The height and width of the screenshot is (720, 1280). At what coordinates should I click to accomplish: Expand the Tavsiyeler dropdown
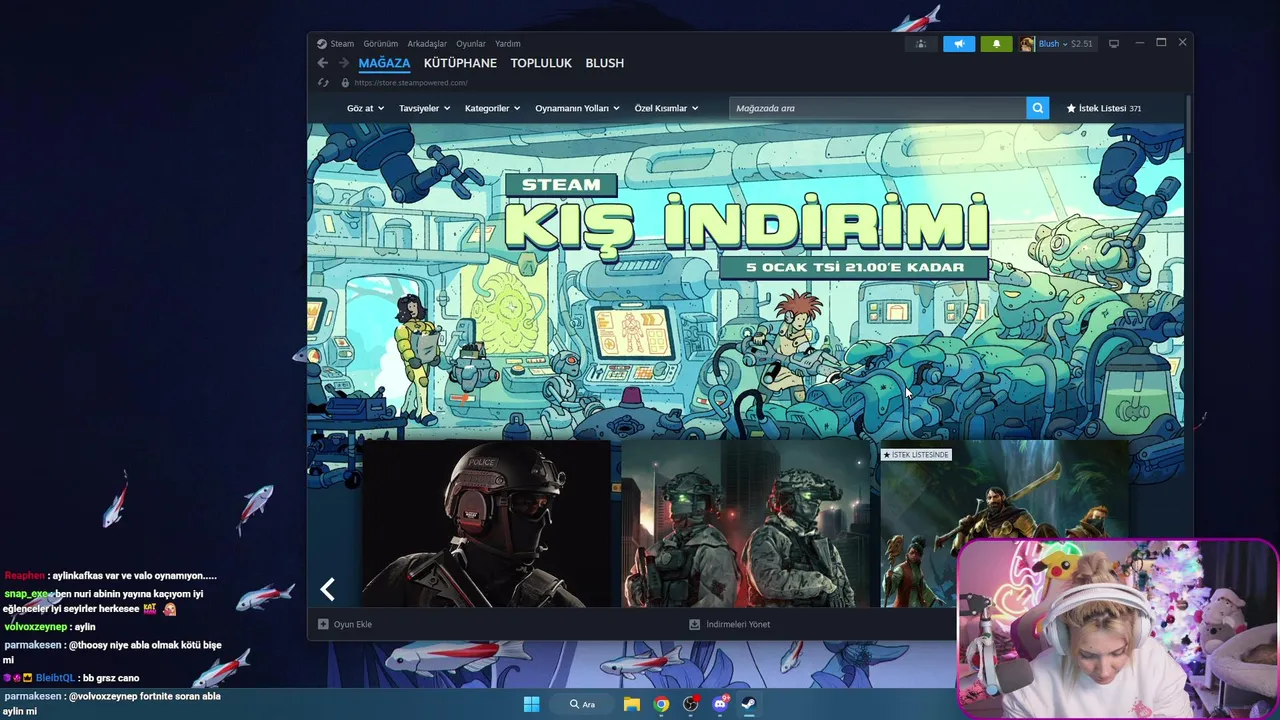tap(424, 108)
